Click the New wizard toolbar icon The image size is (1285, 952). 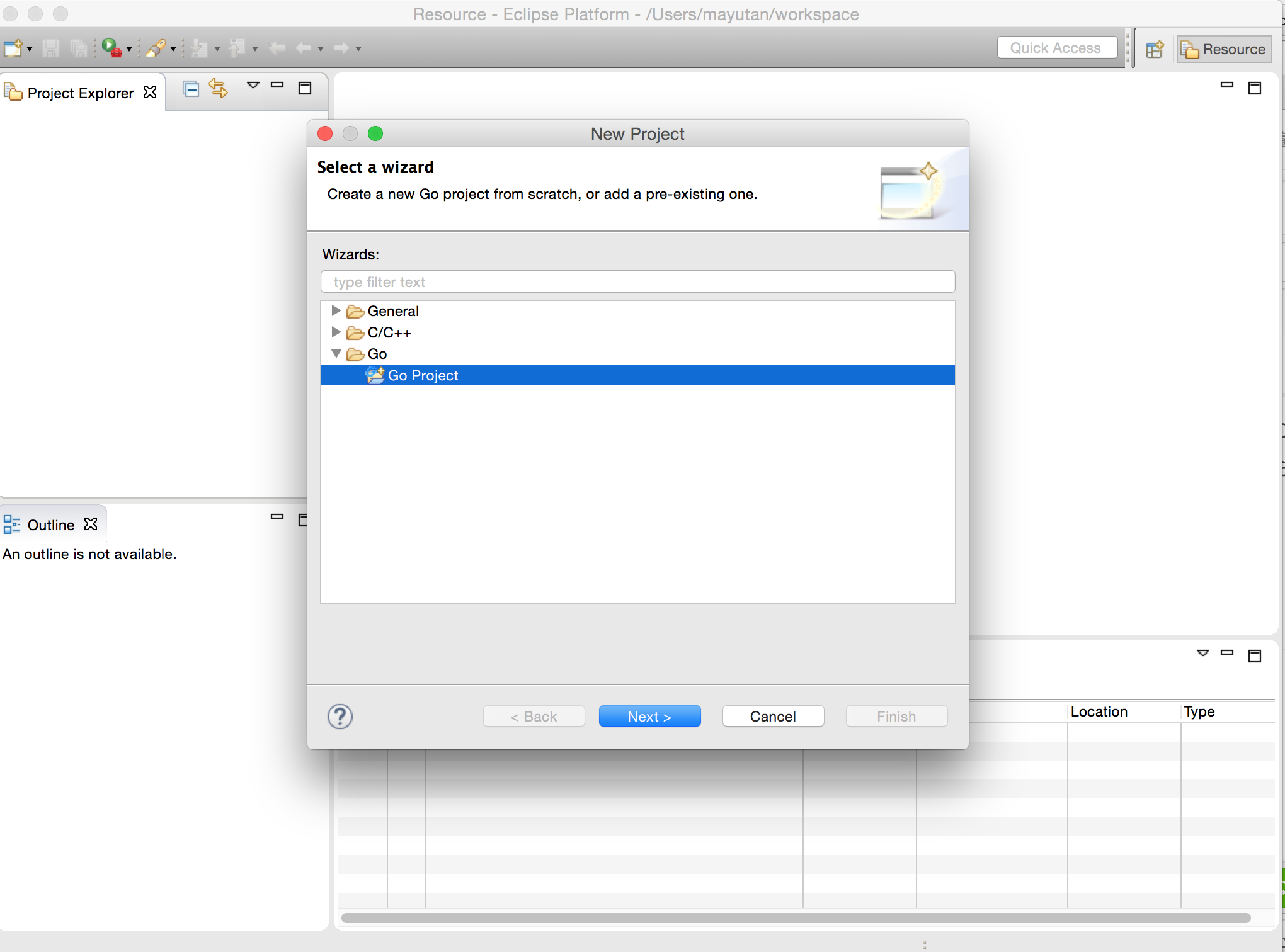(x=13, y=48)
